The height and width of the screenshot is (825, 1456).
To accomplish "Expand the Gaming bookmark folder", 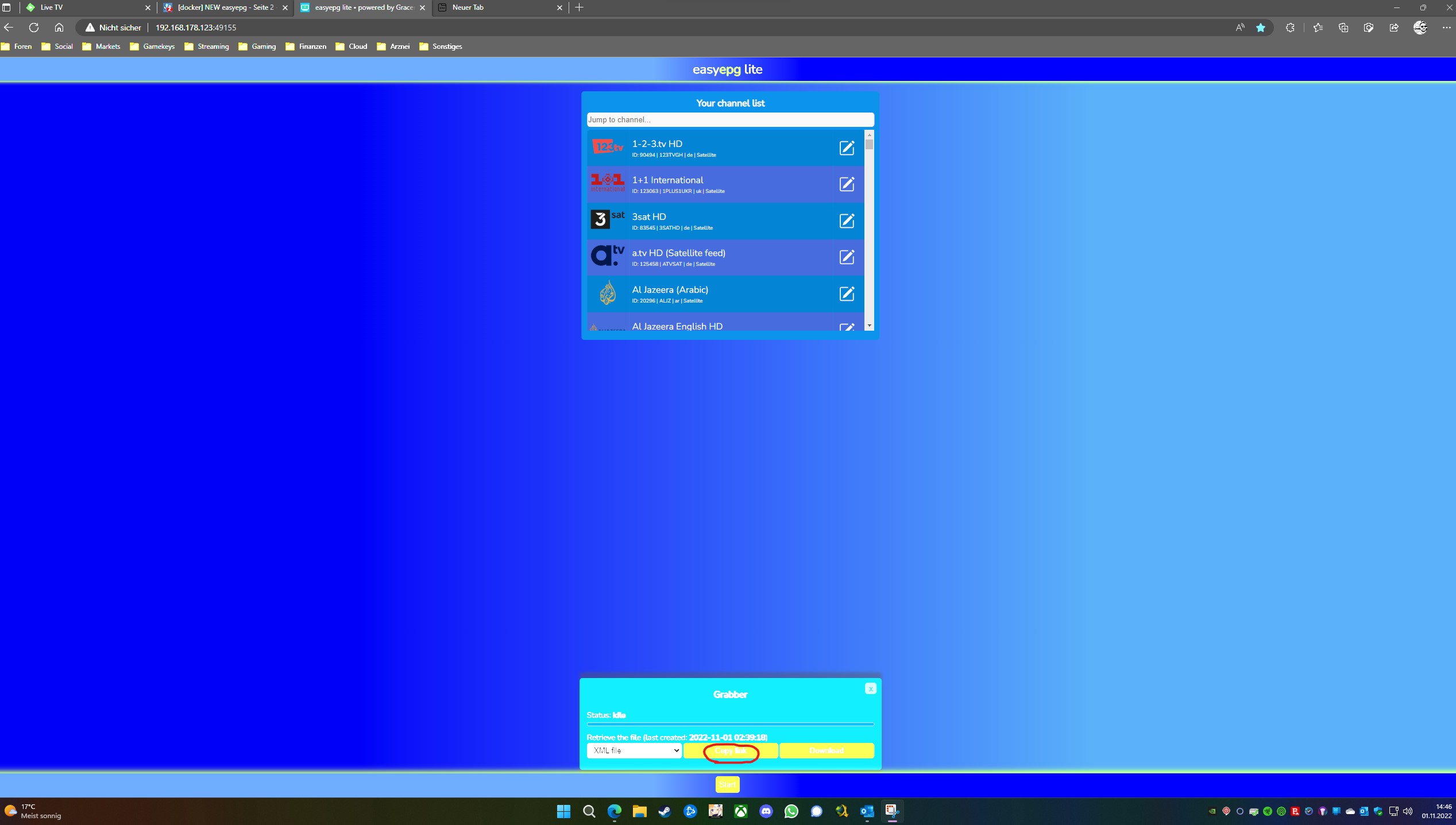I will coord(257,47).
